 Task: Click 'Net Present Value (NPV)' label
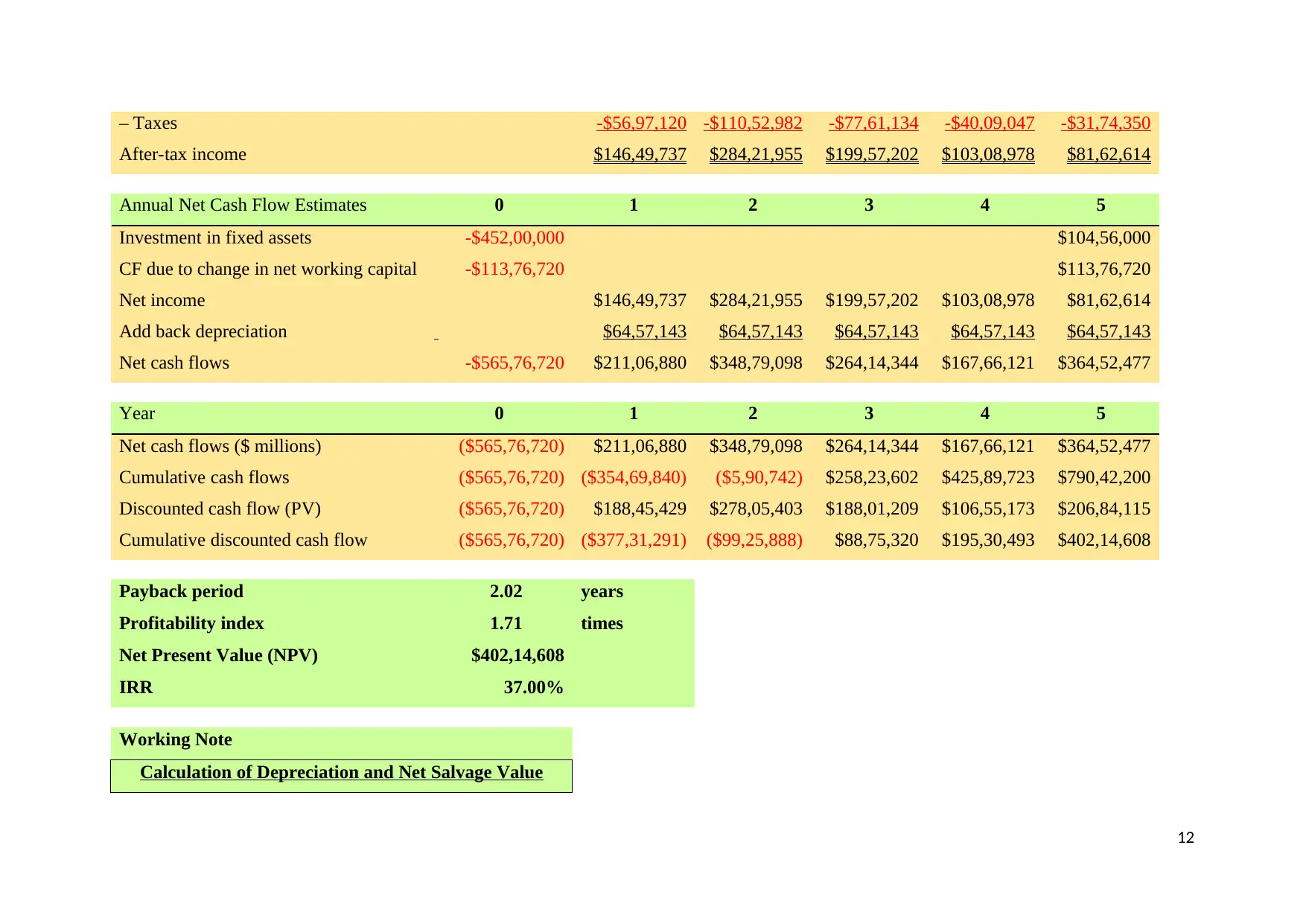pyautogui.click(x=218, y=656)
